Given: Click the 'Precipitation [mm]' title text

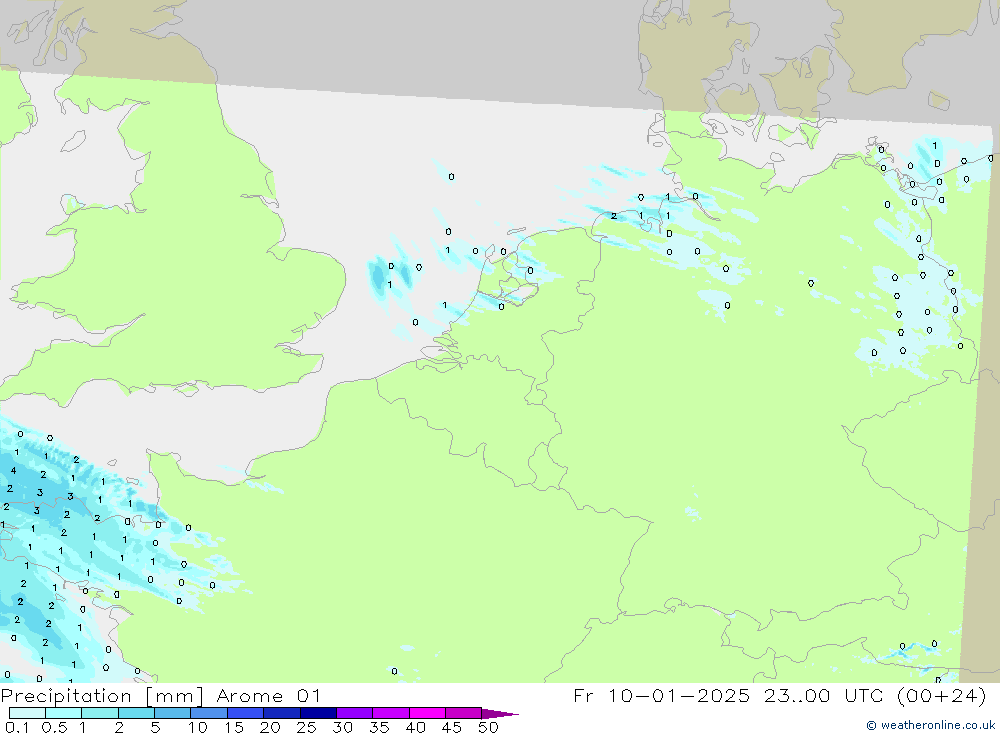Looking at the screenshot, I should pyautogui.click(x=103, y=696).
